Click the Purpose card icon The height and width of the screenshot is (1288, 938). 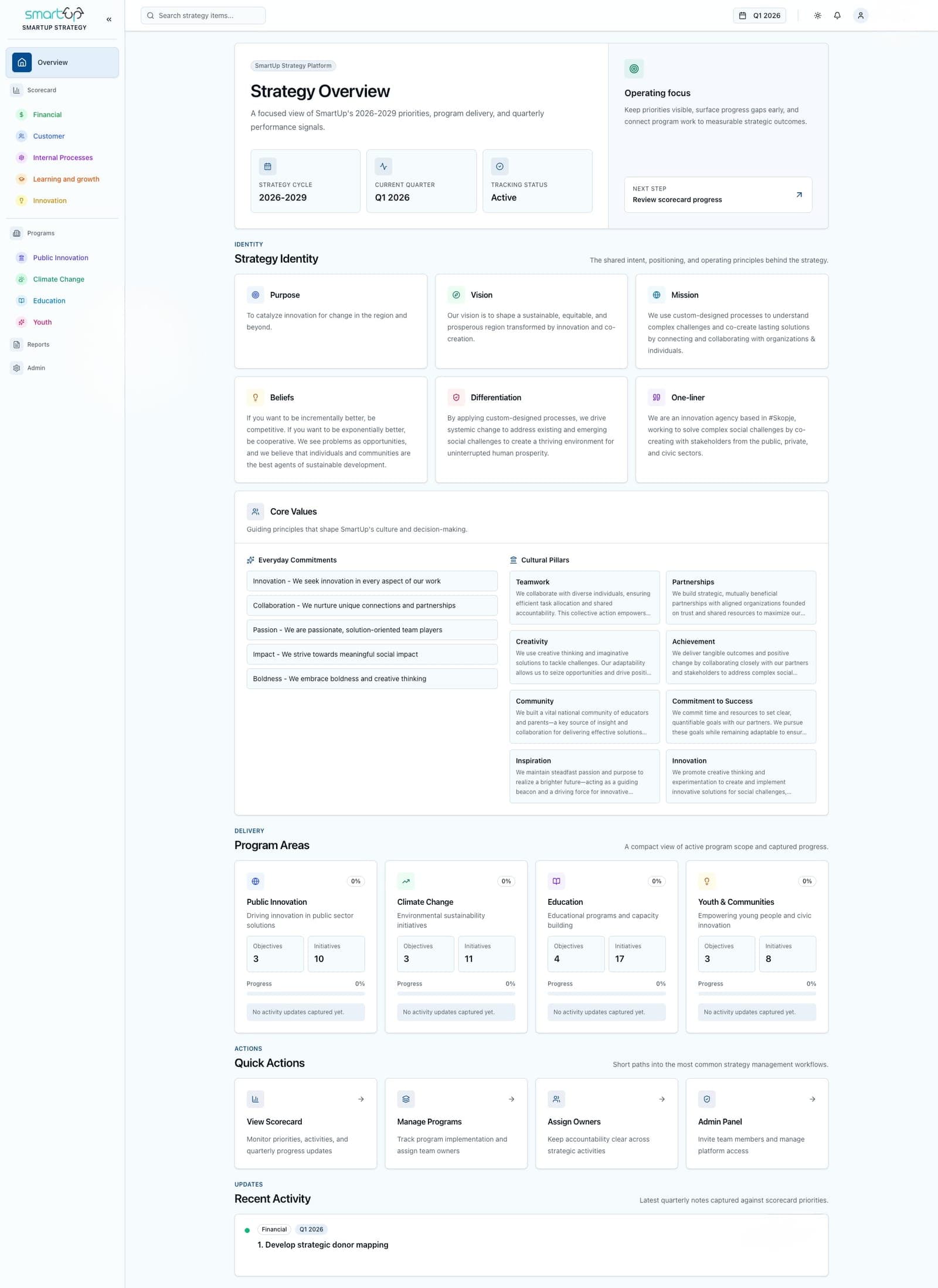(x=255, y=295)
